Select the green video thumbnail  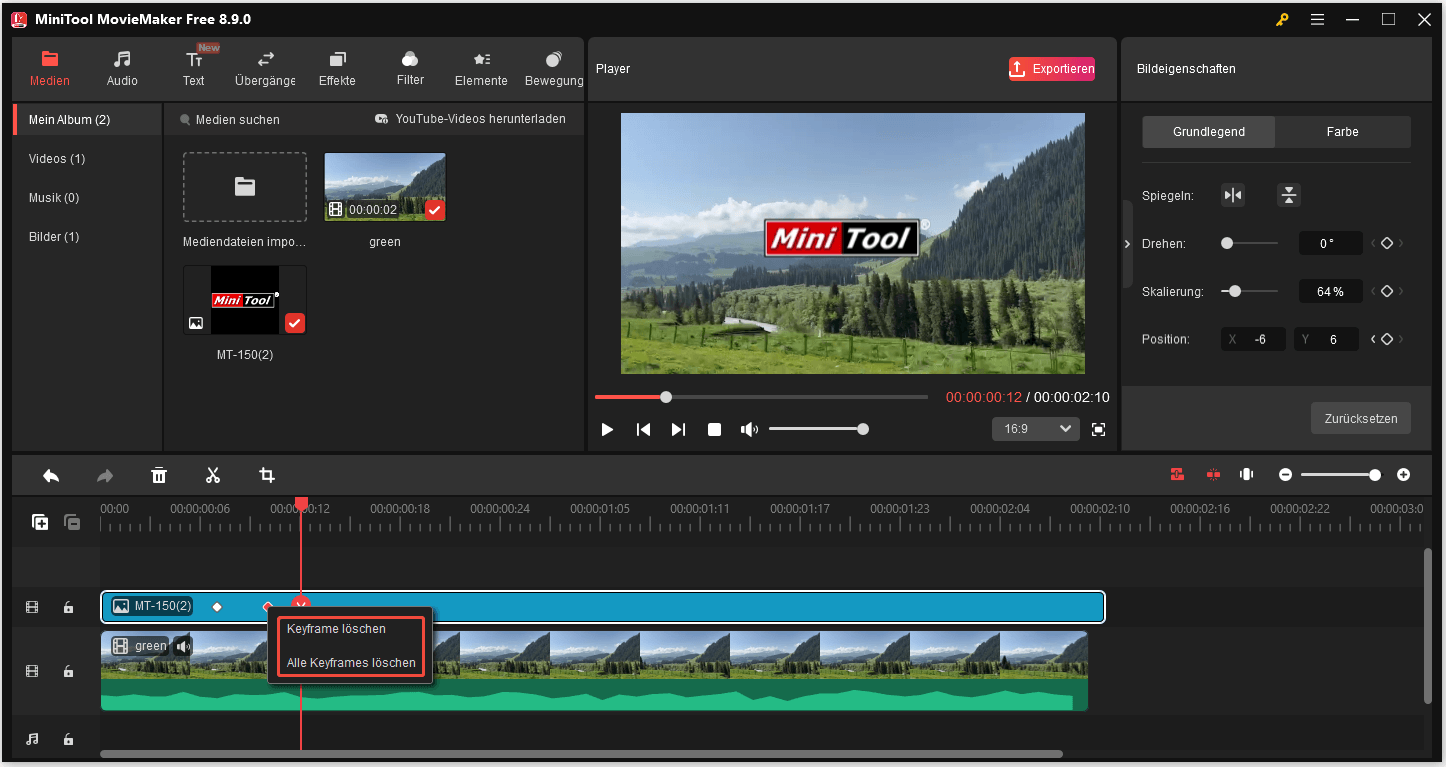click(x=385, y=187)
